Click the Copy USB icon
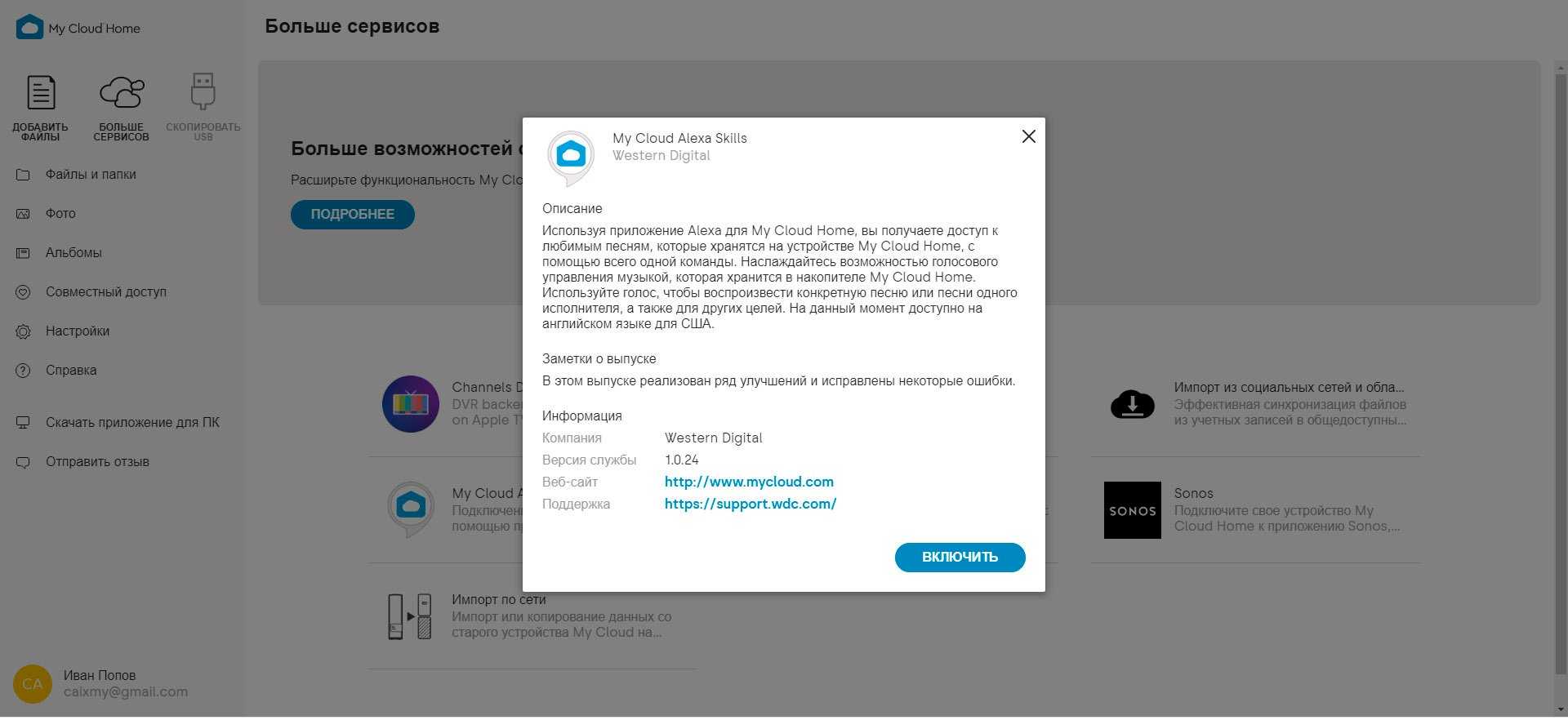 [203, 91]
